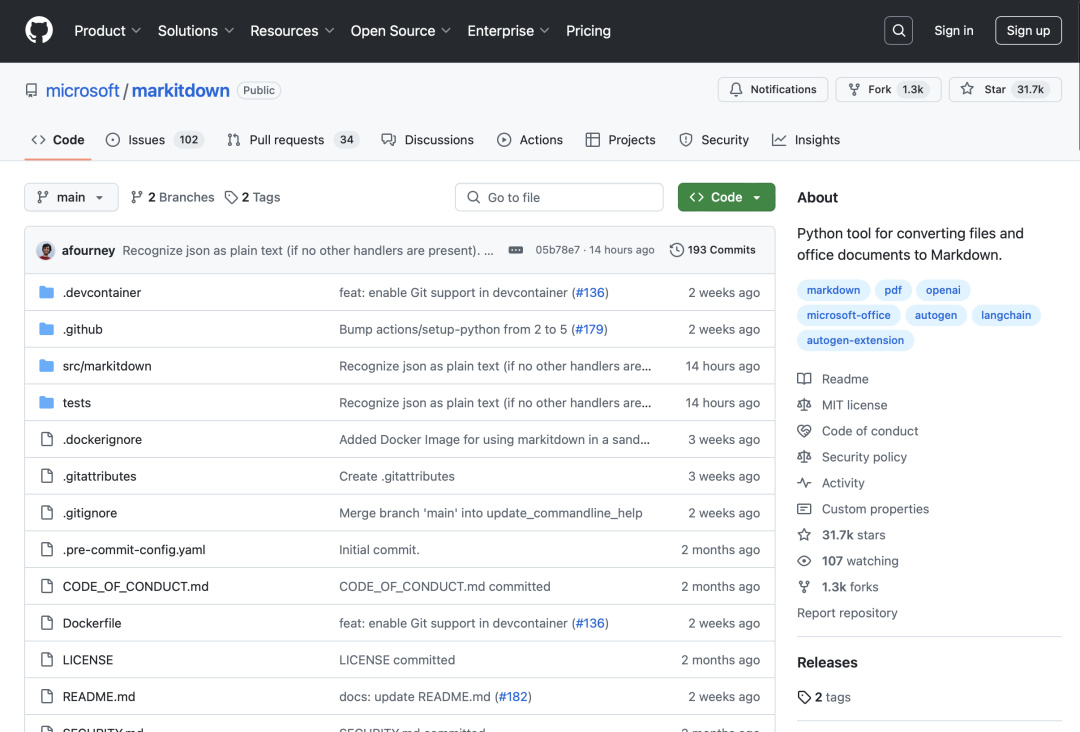Click the bell icon in Notifications

point(736,90)
